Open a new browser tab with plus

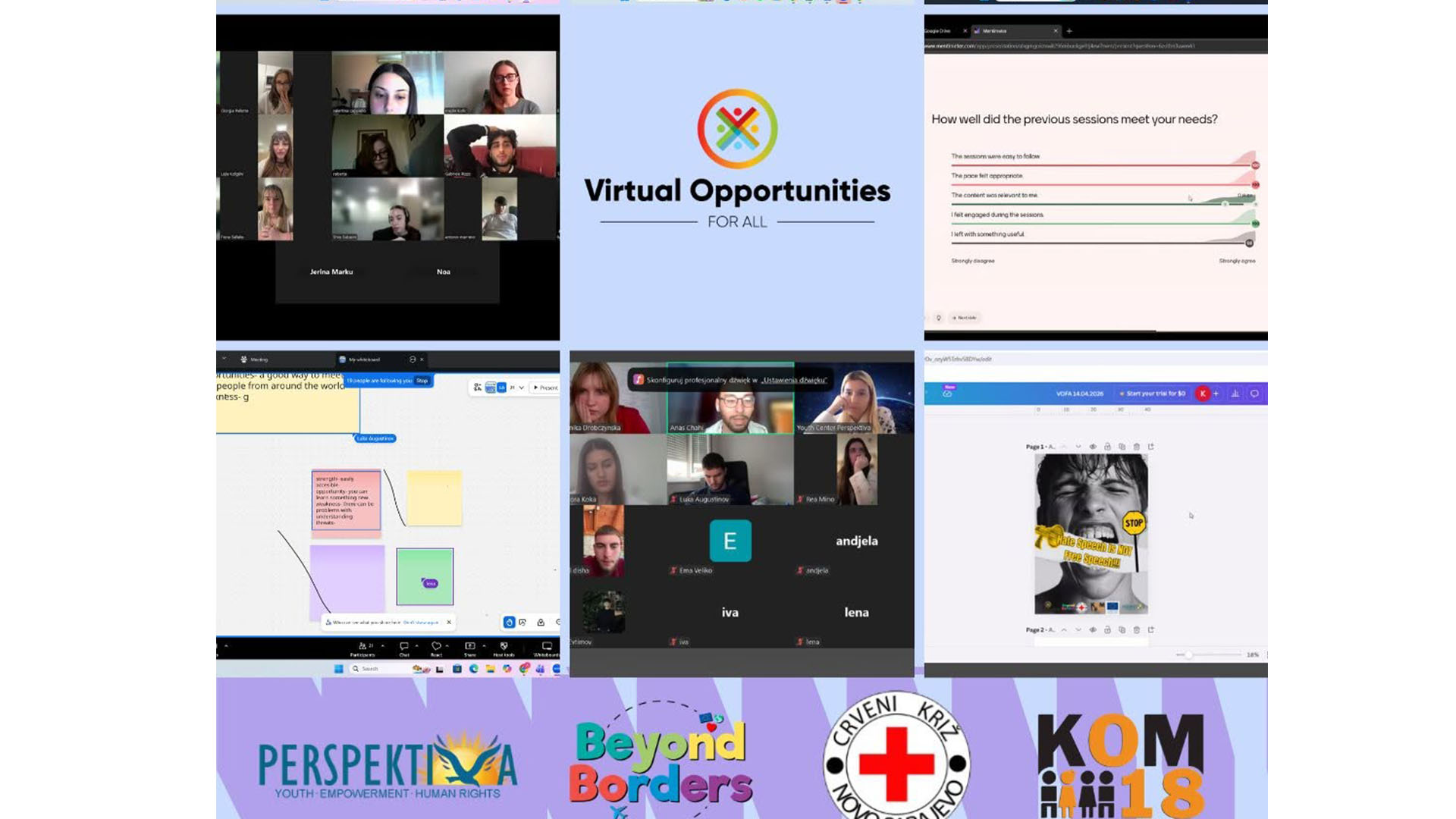[x=1069, y=31]
